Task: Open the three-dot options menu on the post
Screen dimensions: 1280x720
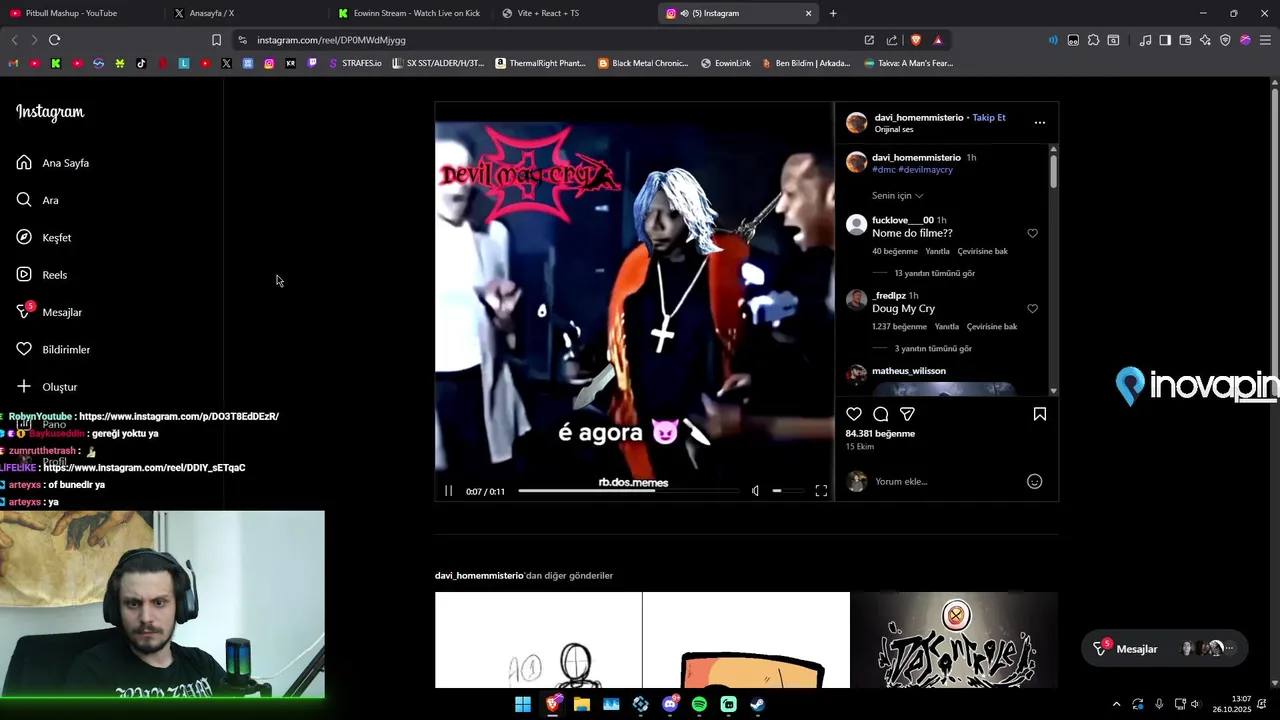Action: 1040,123
